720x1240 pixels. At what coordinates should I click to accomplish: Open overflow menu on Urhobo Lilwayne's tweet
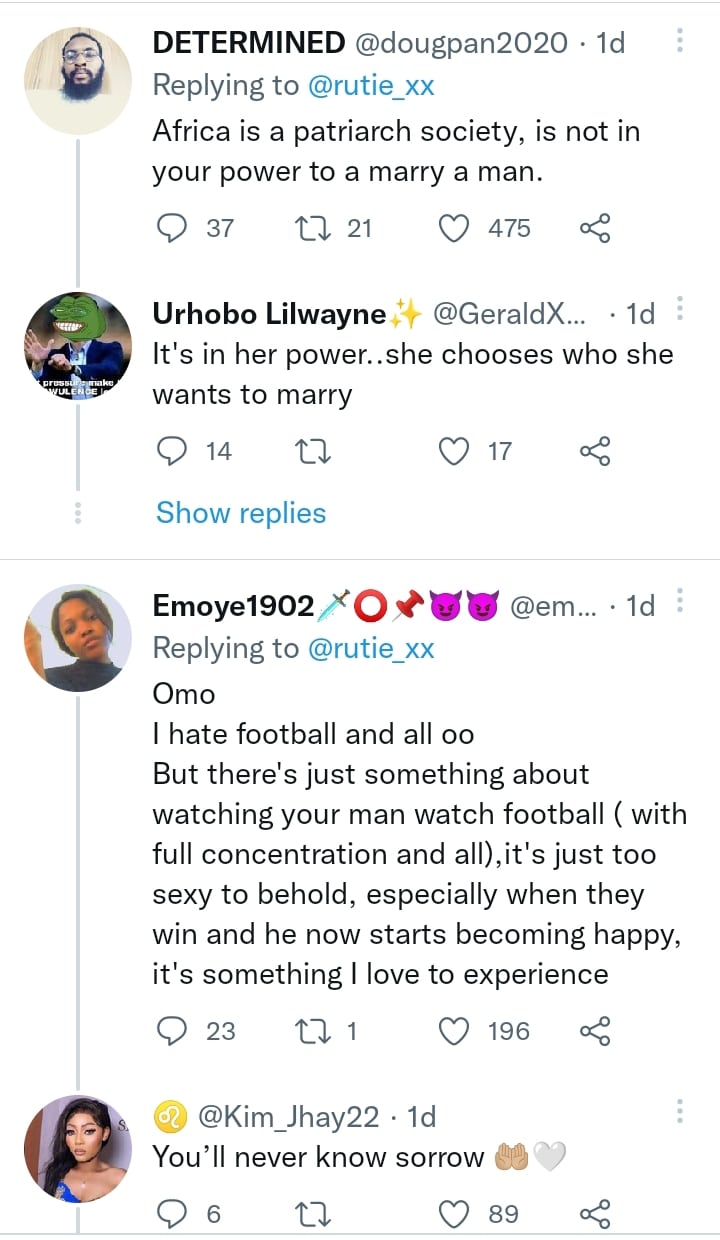coord(680,313)
